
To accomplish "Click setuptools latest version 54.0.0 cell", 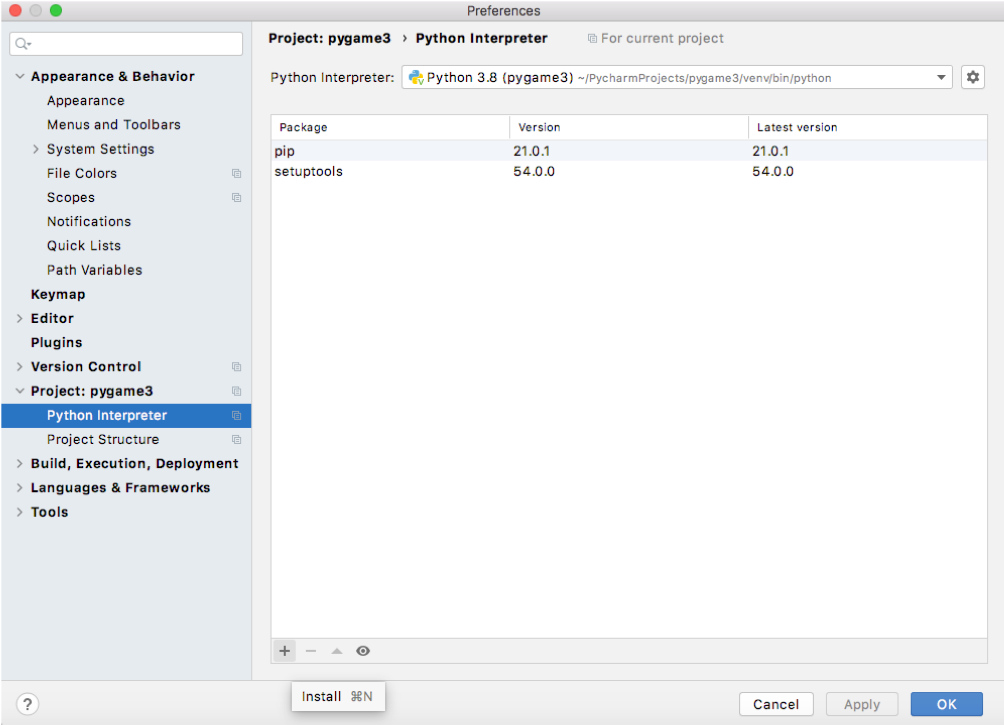I will point(773,172).
